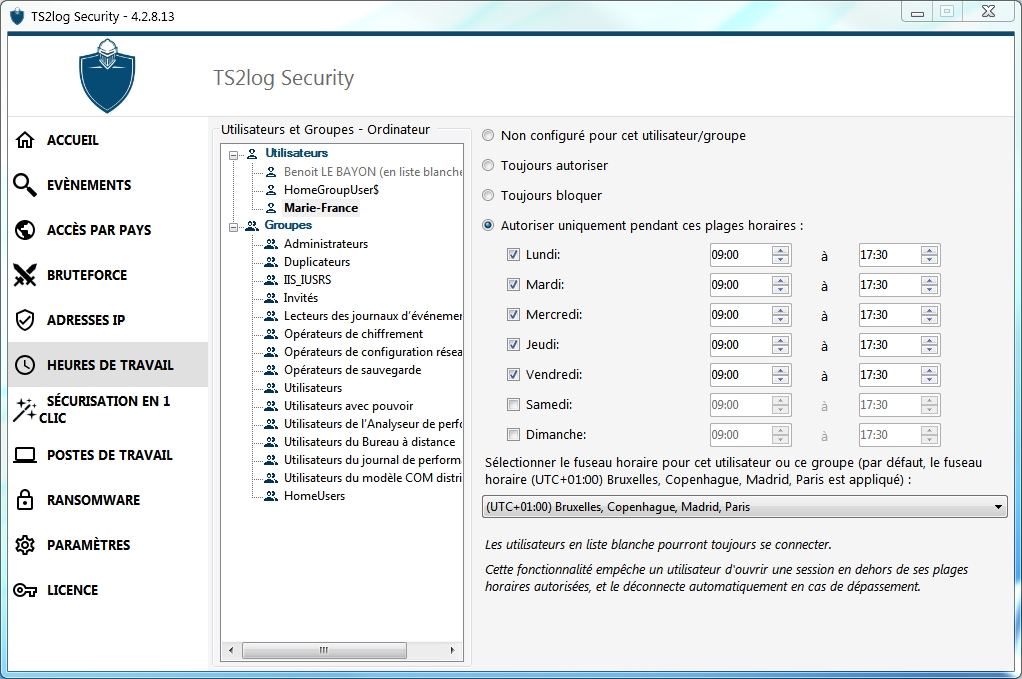Click the group icon beside Opérateurs de chiffrement
Image resolution: width=1022 pixels, height=679 pixels.
pos(271,334)
